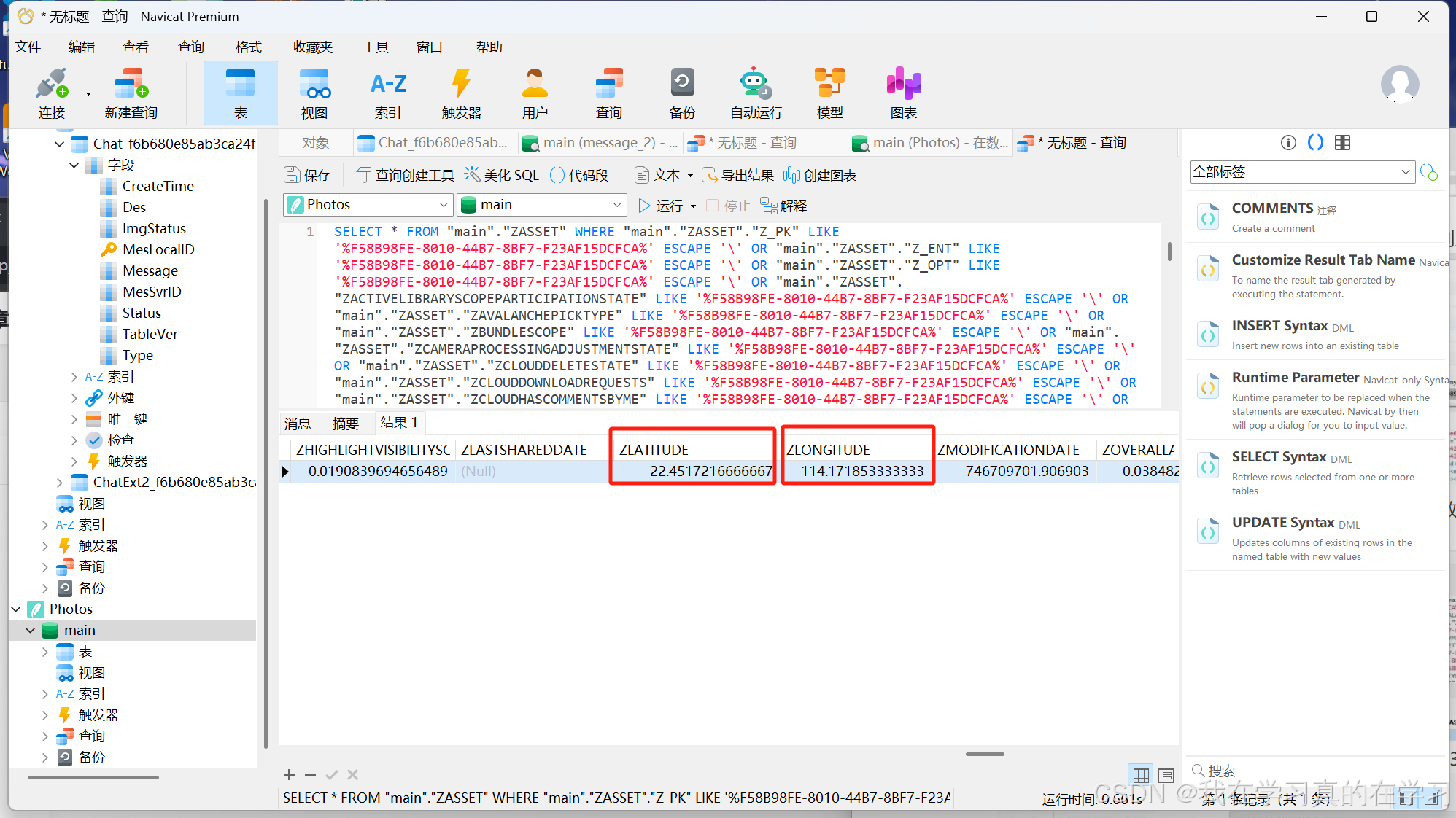Open the info panel icon

point(1288,143)
